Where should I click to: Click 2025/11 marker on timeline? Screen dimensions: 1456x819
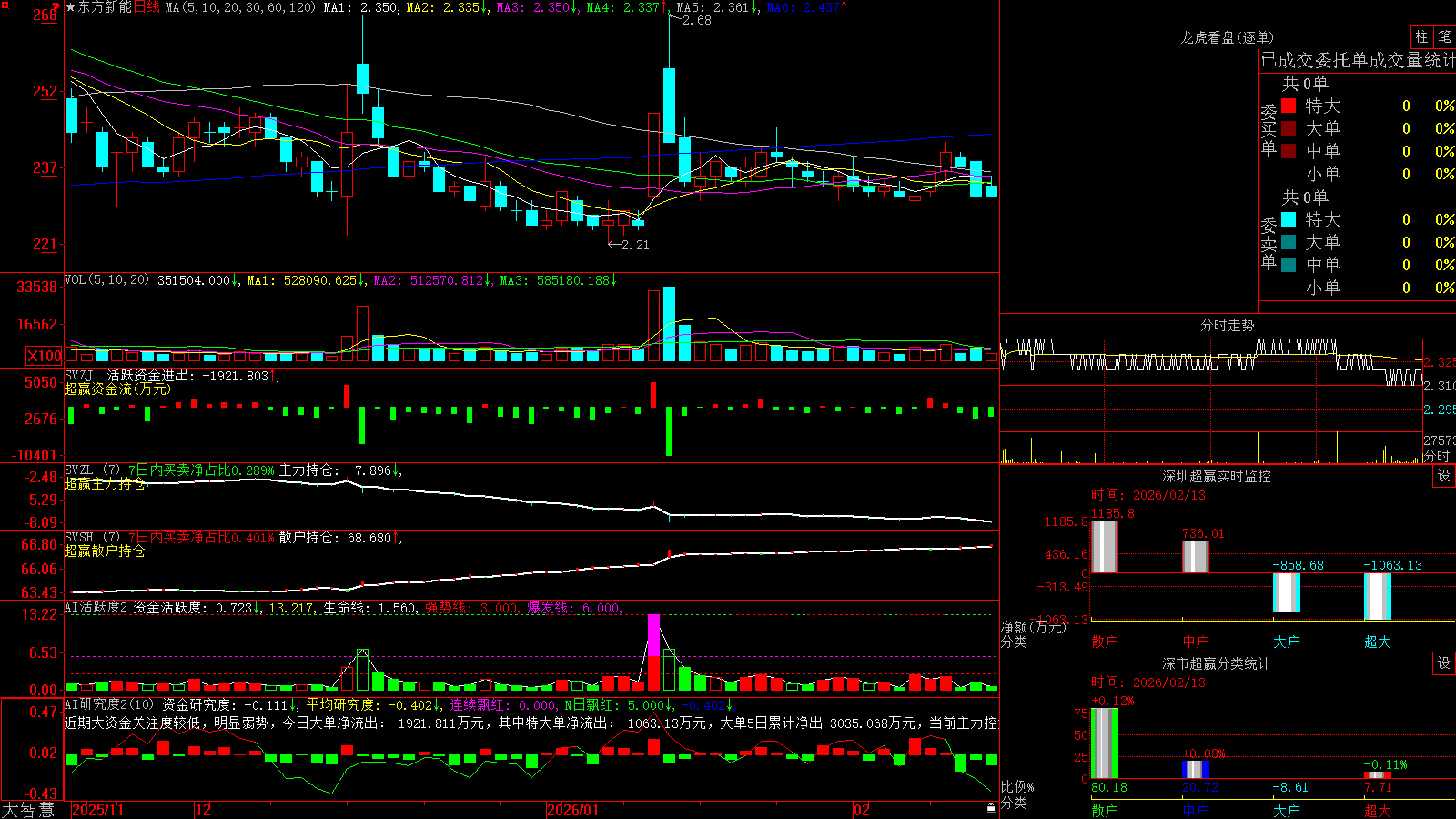pos(97,810)
